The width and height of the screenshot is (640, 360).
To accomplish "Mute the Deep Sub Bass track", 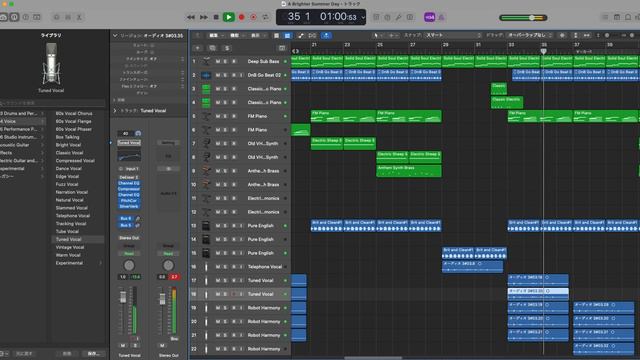I will point(218,61).
